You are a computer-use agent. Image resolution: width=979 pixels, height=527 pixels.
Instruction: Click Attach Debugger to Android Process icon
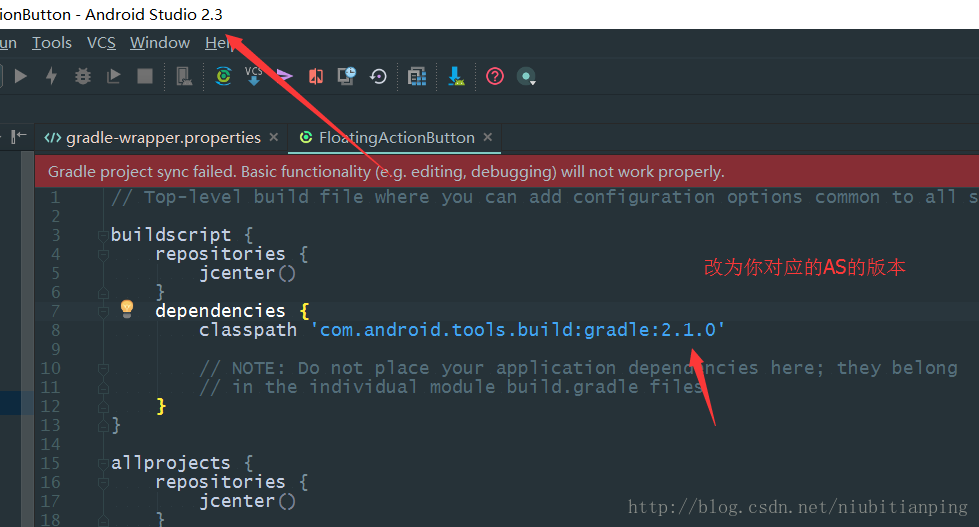point(184,76)
